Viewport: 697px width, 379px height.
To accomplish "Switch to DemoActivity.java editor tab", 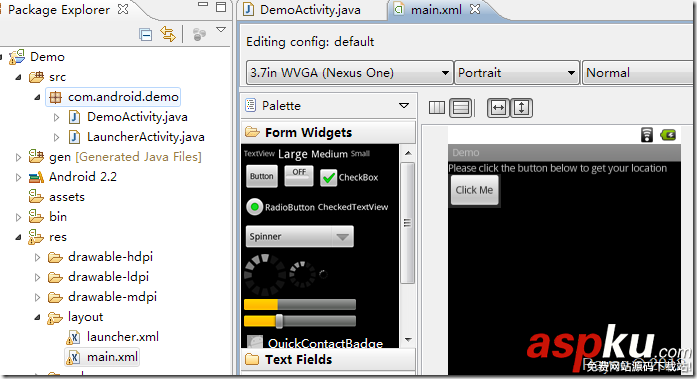I will (302, 10).
